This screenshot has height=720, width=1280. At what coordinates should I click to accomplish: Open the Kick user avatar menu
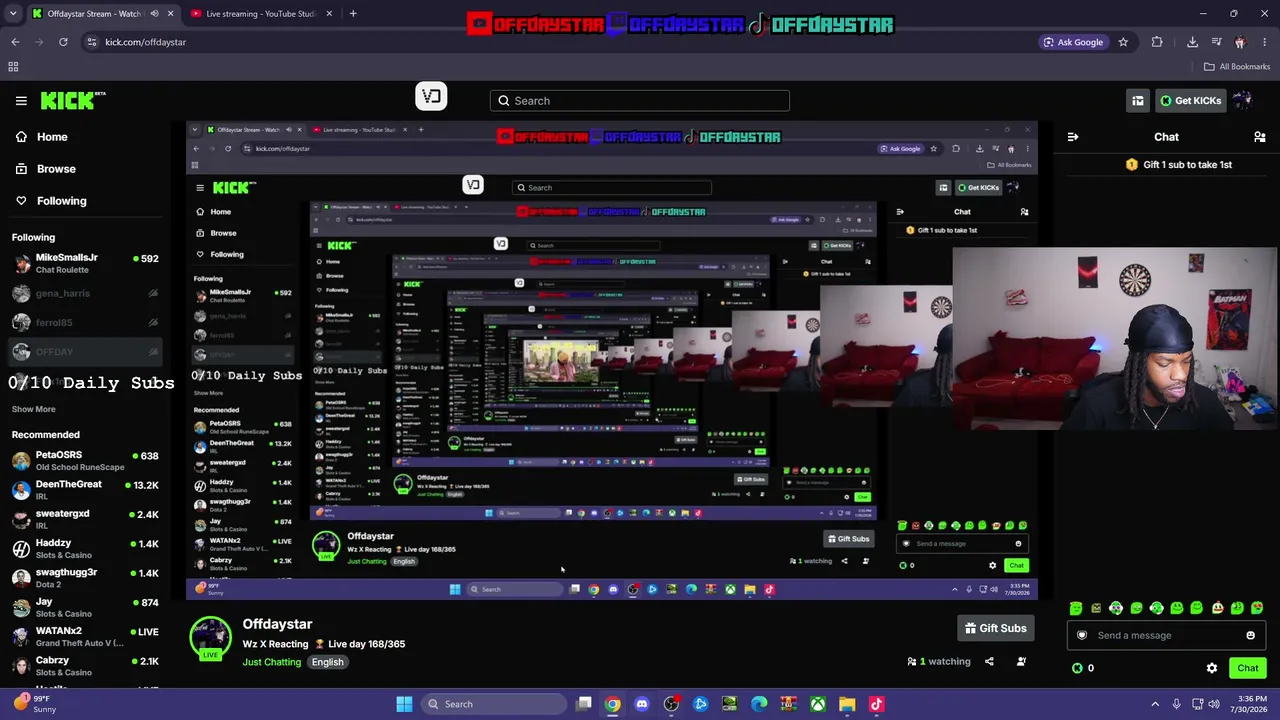click(1242, 100)
